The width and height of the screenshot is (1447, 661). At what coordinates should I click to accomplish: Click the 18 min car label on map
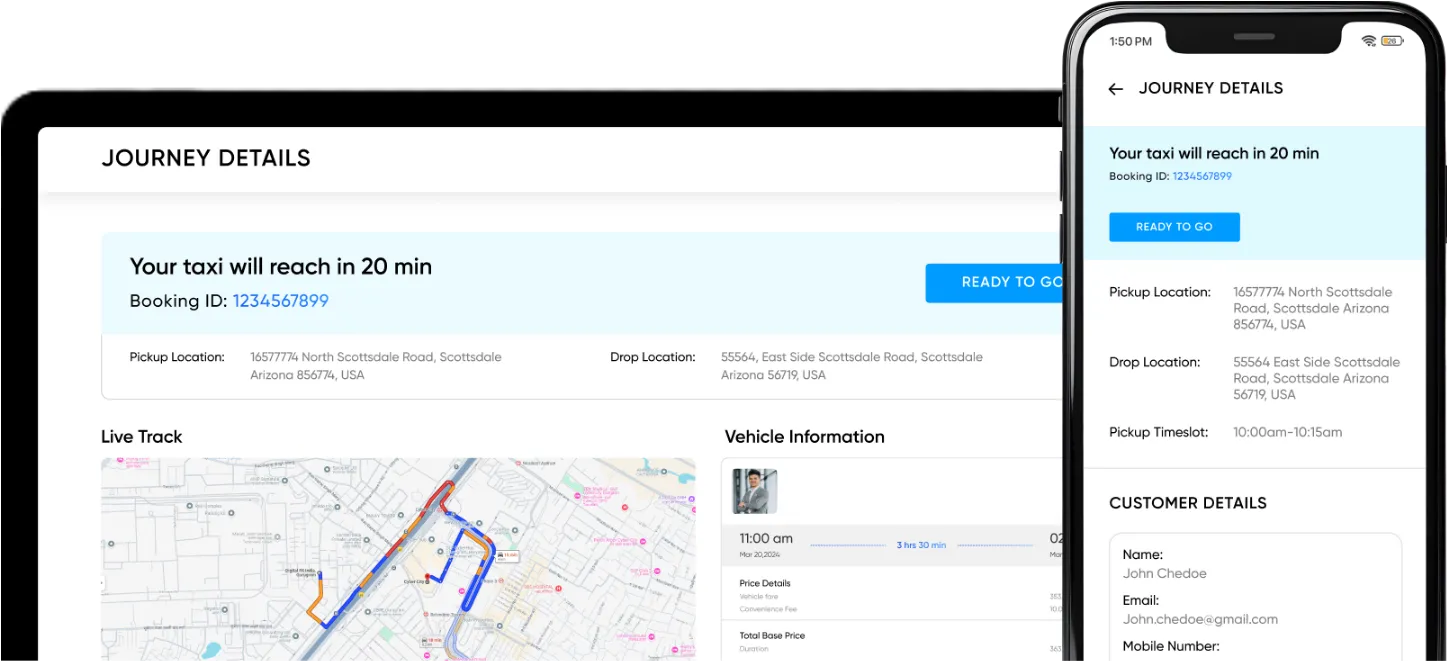tap(431, 641)
